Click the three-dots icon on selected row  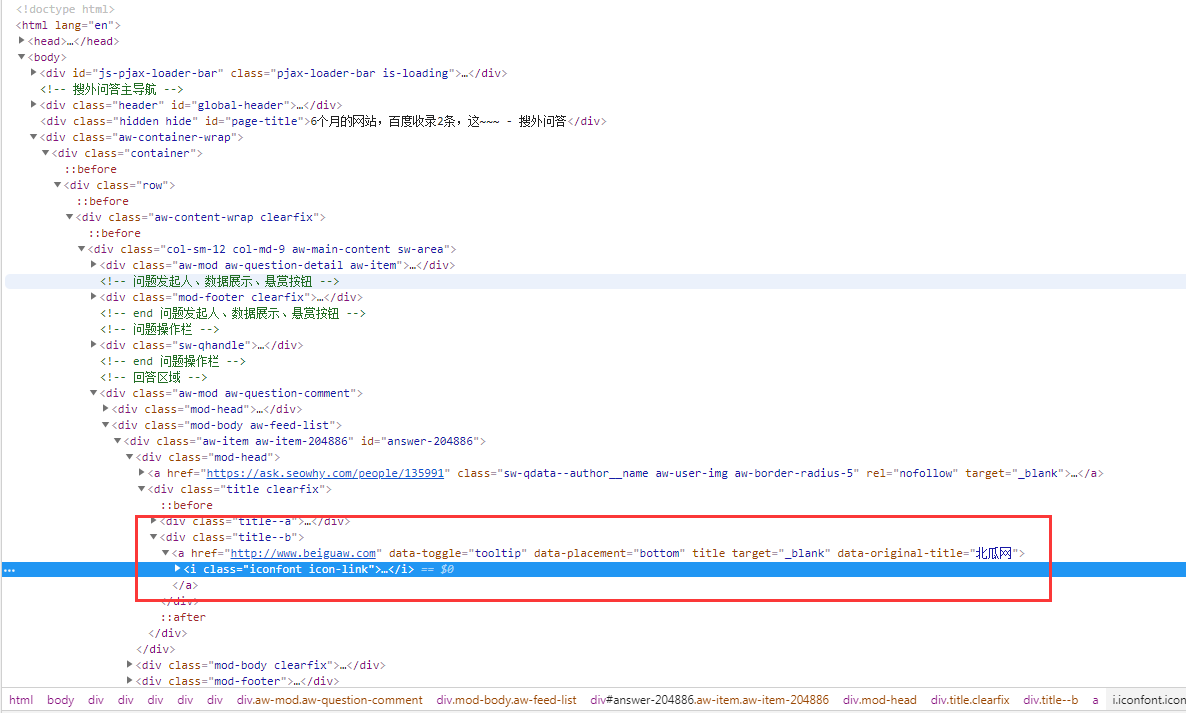click(9, 570)
